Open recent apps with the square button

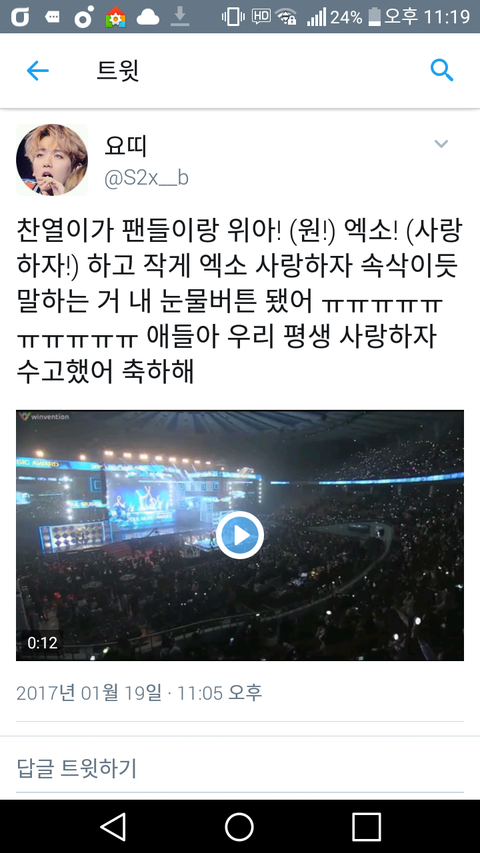(366, 827)
